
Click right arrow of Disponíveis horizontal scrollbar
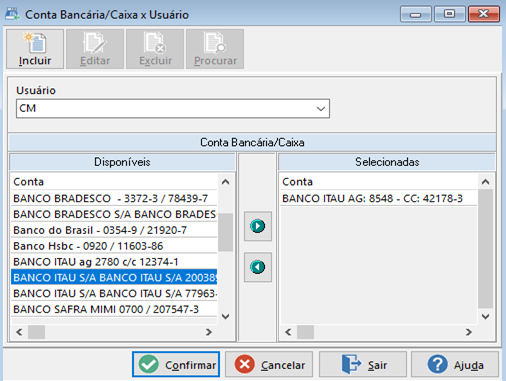pyautogui.click(x=209, y=332)
